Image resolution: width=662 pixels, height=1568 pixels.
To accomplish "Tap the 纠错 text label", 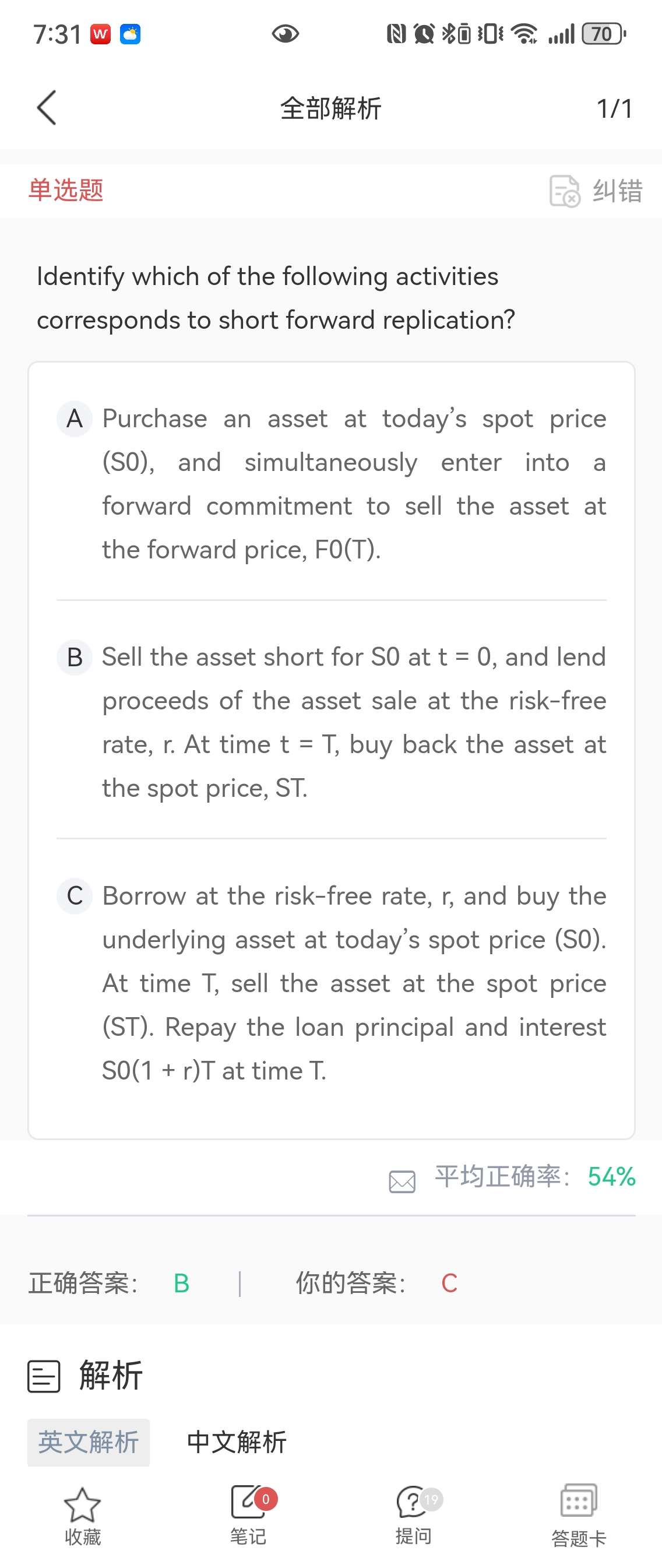I will pos(618,191).
